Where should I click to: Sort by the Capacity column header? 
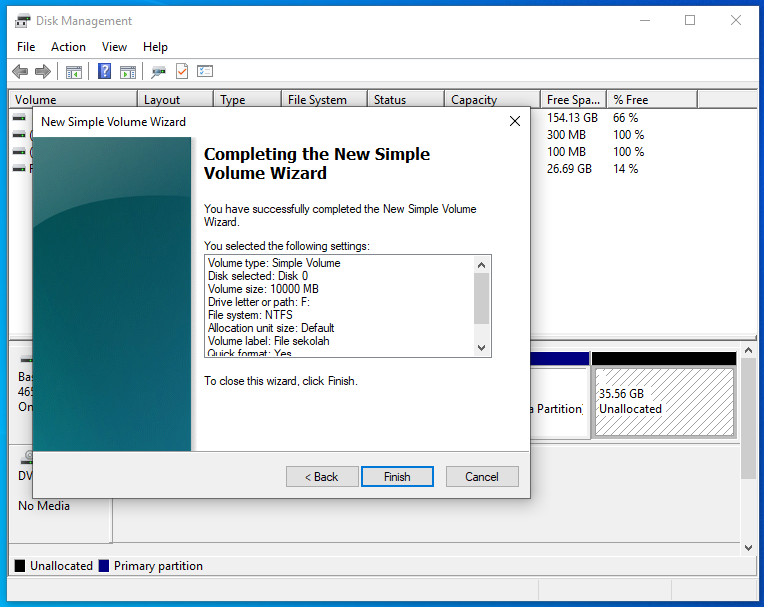(490, 100)
